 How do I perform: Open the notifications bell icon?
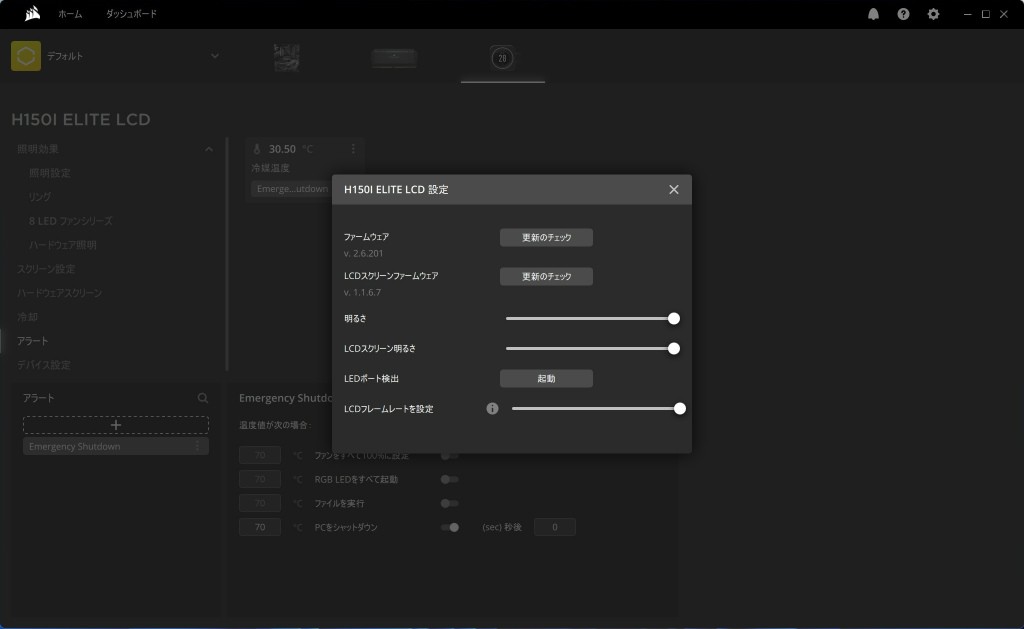tap(874, 14)
